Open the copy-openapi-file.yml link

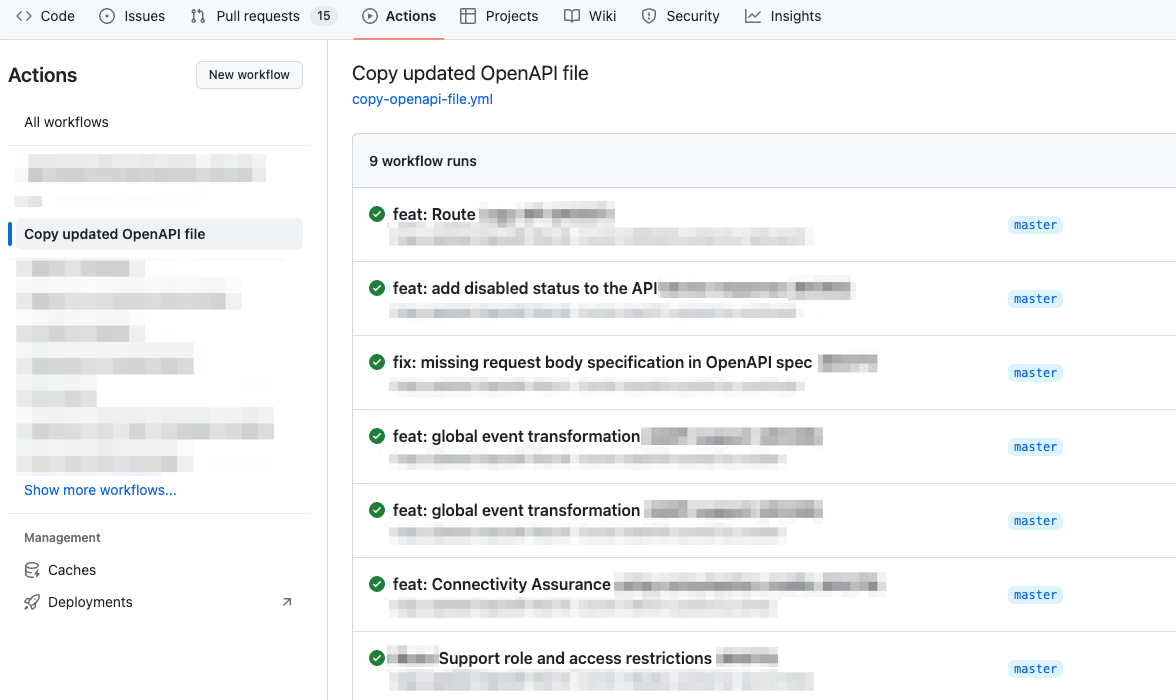point(422,99)
